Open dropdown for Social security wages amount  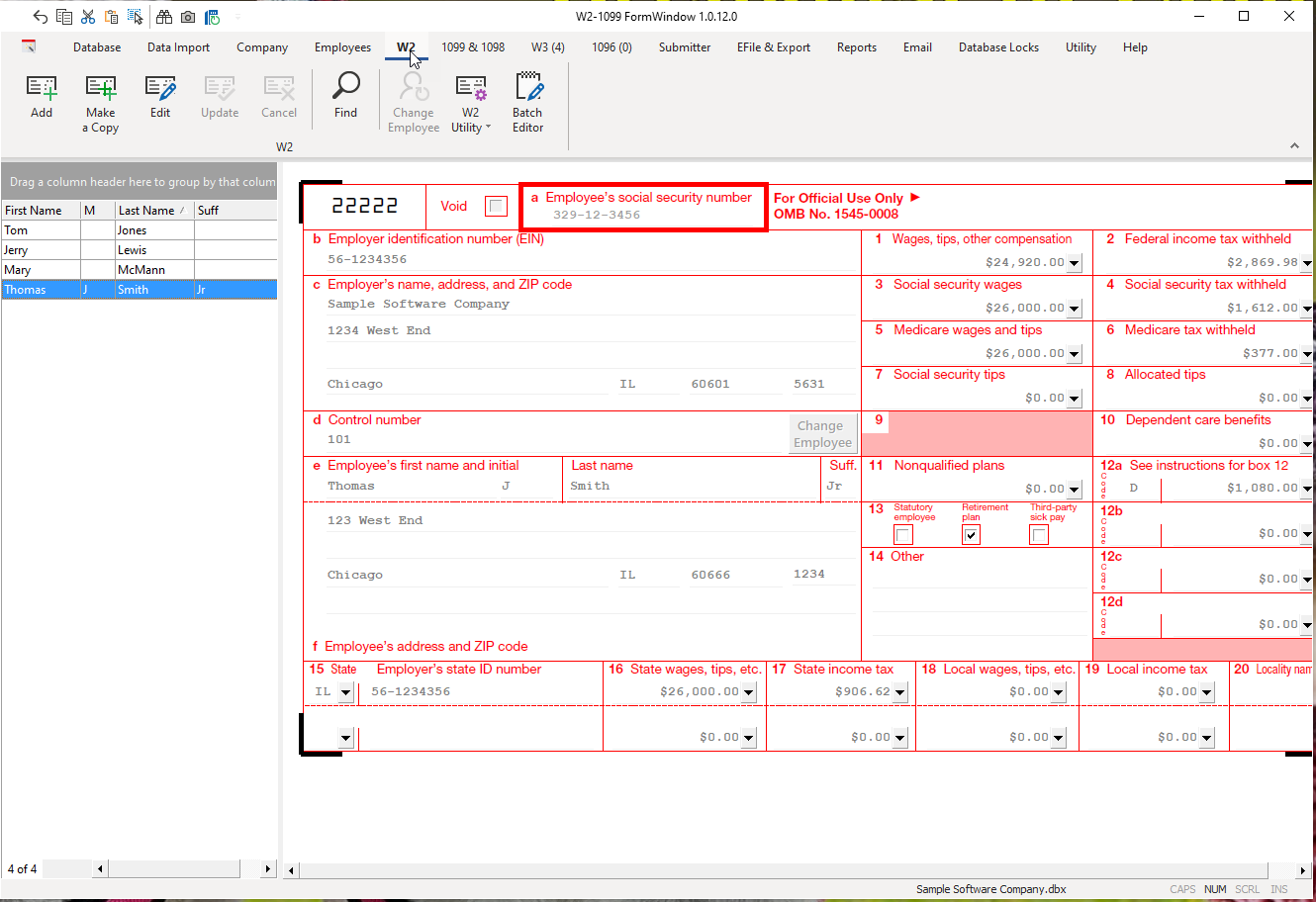click(x=1075, y=309)
